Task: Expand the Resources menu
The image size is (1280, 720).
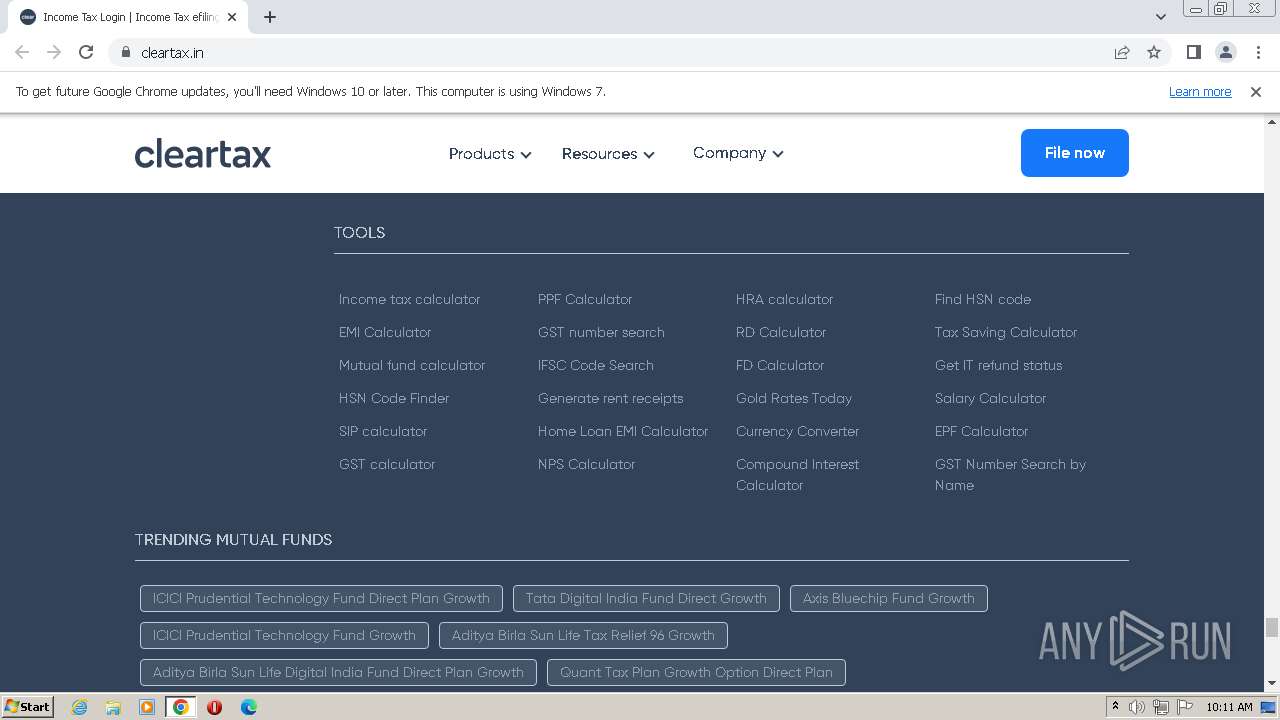Action: 608,154
